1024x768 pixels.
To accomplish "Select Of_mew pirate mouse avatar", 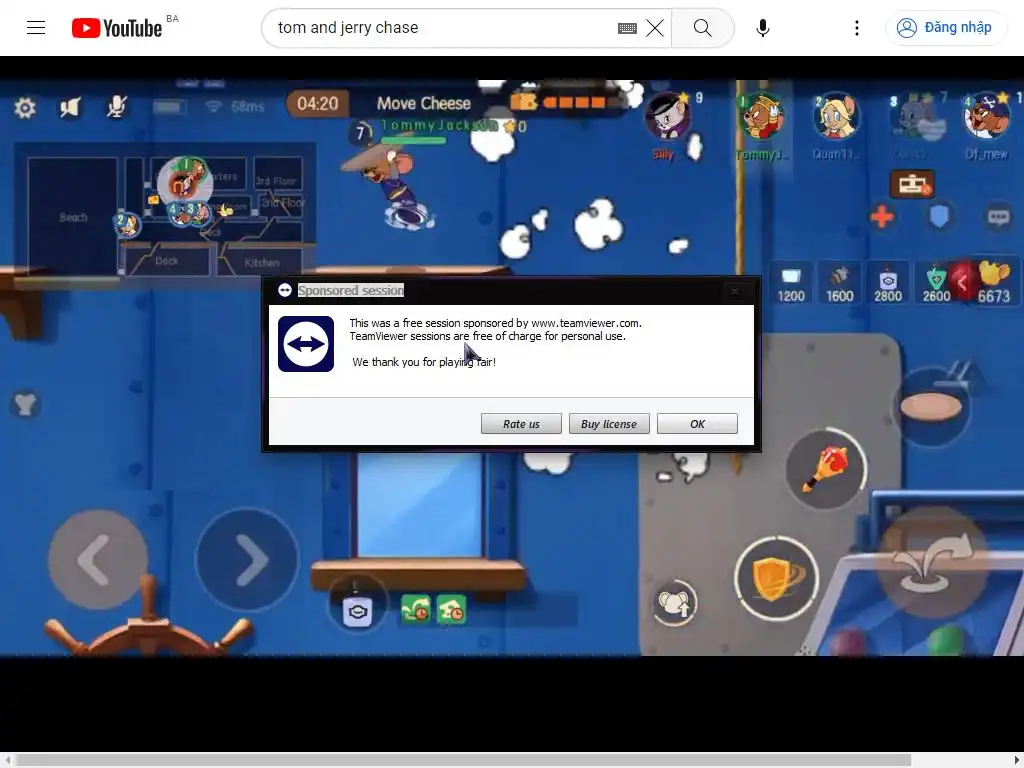I will click(x=986, y=117).
